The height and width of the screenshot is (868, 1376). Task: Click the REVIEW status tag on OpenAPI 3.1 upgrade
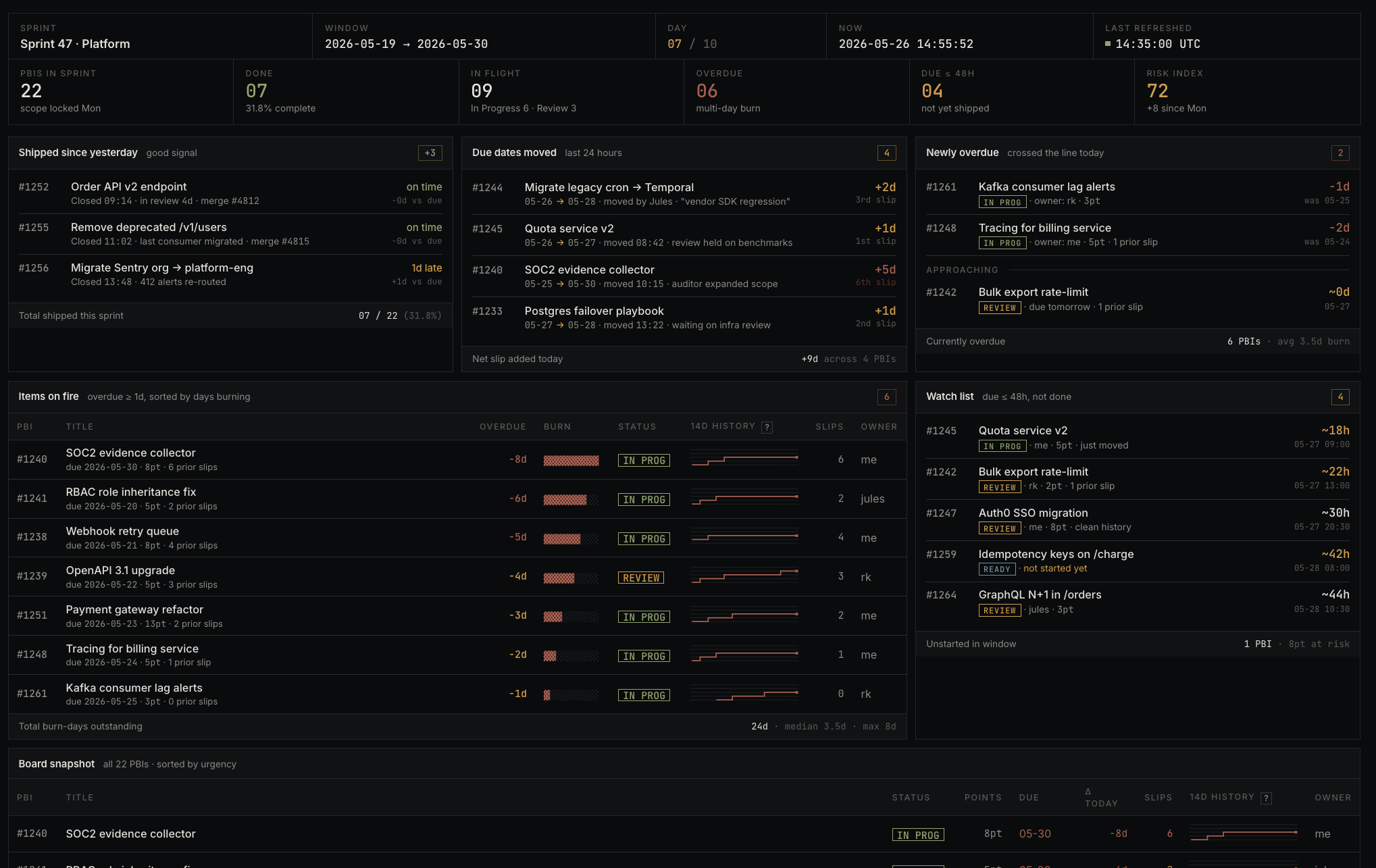pos(641,578)
